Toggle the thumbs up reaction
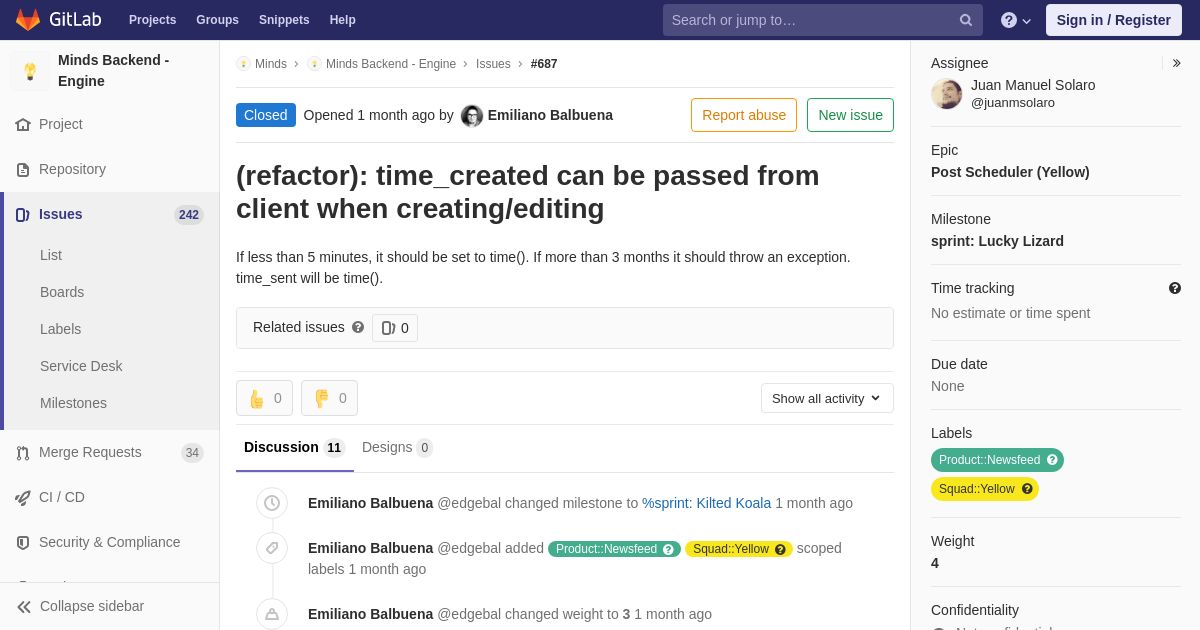 [264, 398]
